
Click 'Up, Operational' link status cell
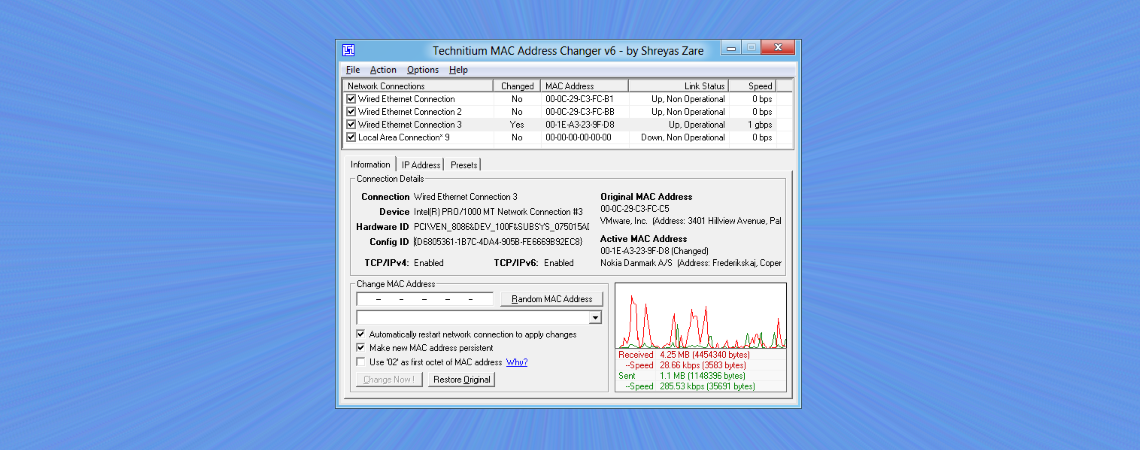(x=696, y=125)
